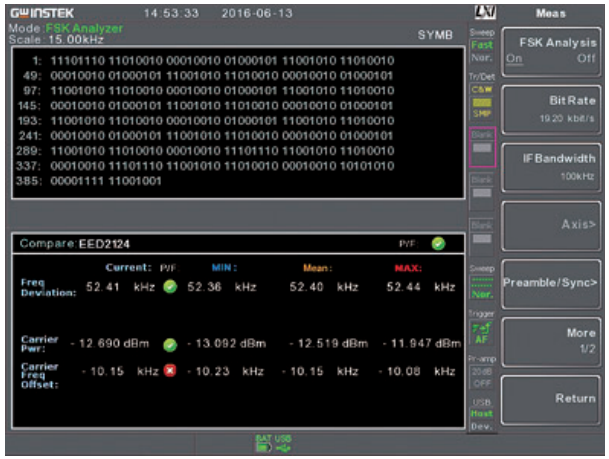Click the date 2016-06-13
The height and width of the screenshot is (459, 609).
(257, 14)
